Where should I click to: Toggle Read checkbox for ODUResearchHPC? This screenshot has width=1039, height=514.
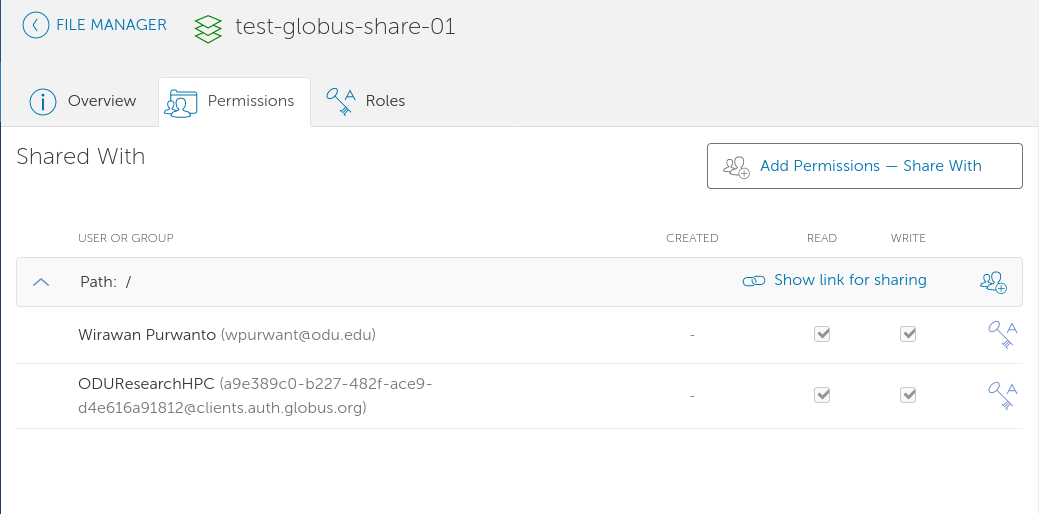tap(822, 396)
